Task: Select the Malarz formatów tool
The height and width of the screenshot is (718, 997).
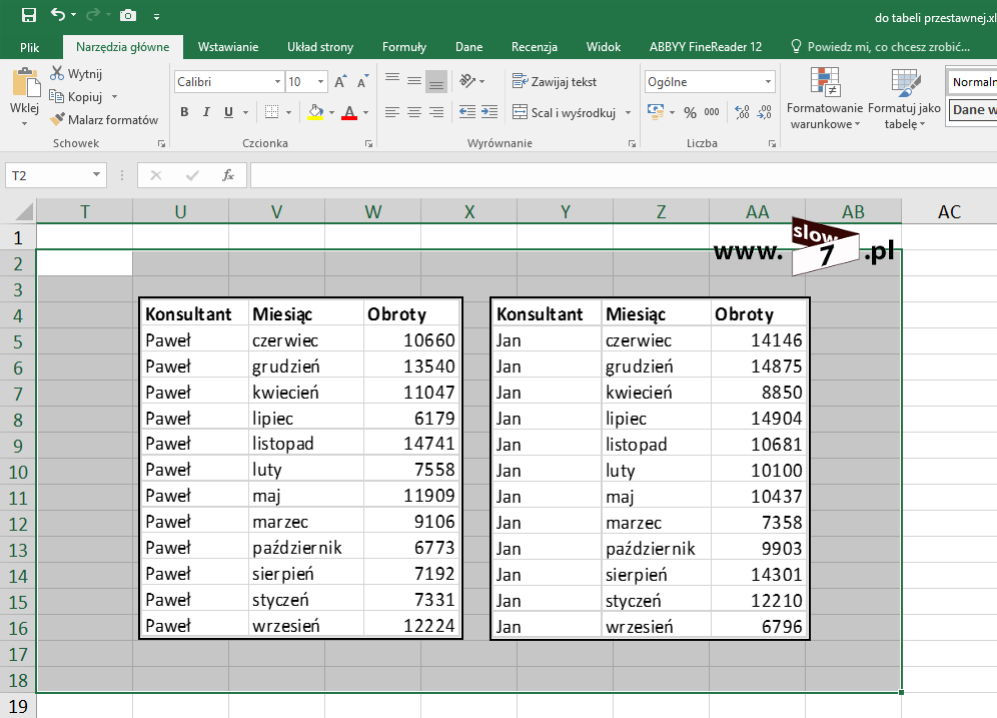Action: (104, 120)
